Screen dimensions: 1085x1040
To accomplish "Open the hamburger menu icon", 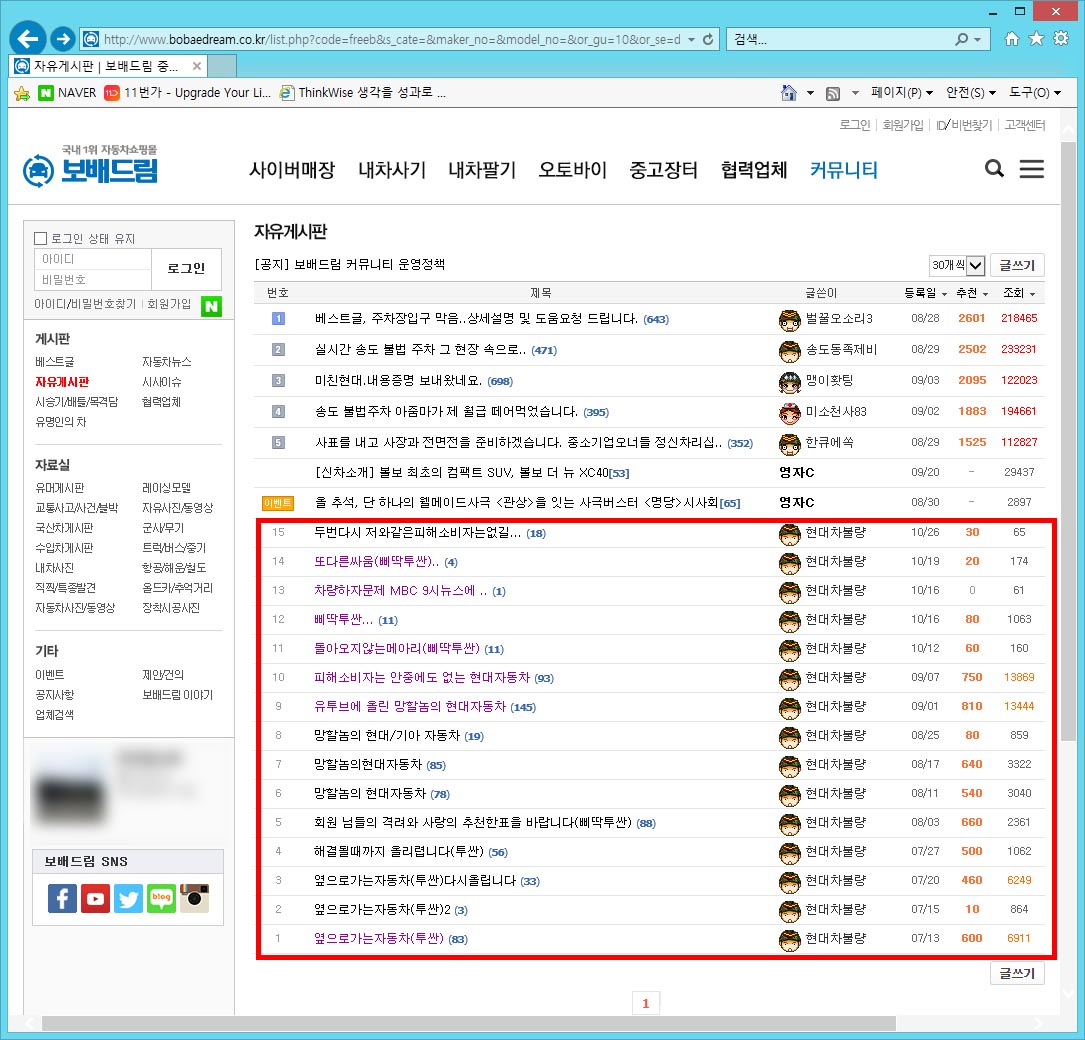I will click(x=1031, y=169).
